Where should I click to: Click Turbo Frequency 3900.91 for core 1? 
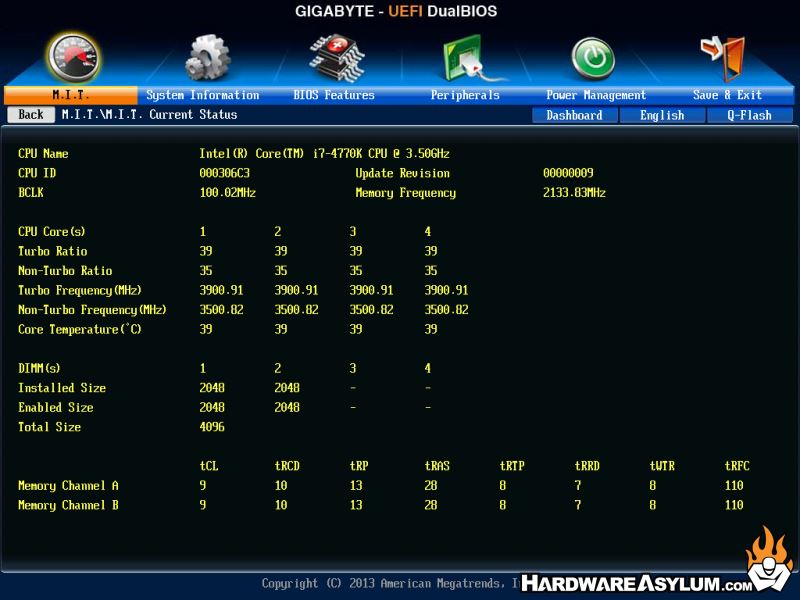click(221, 290)
